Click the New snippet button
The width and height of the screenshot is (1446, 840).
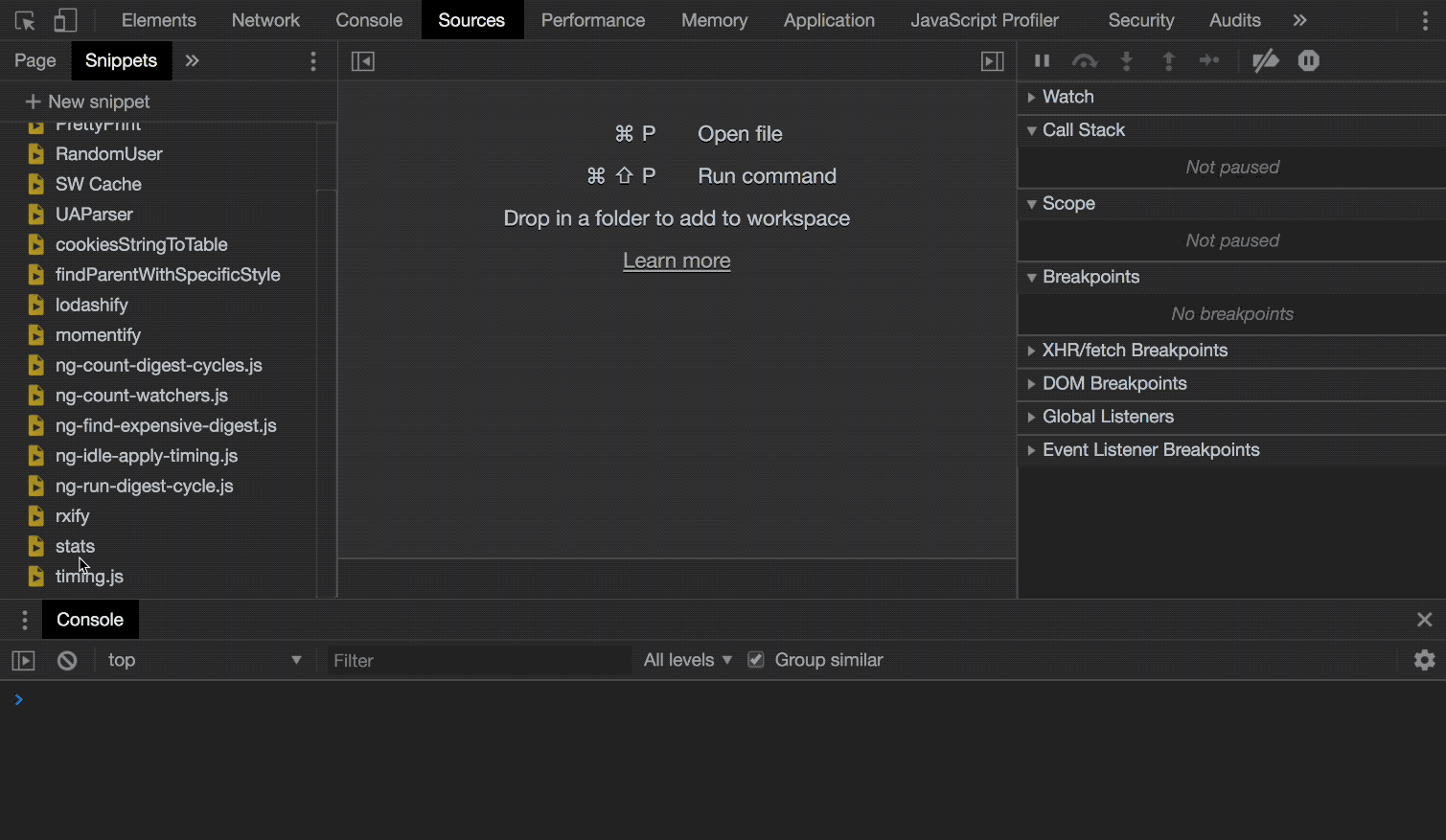tap(87, 102)
